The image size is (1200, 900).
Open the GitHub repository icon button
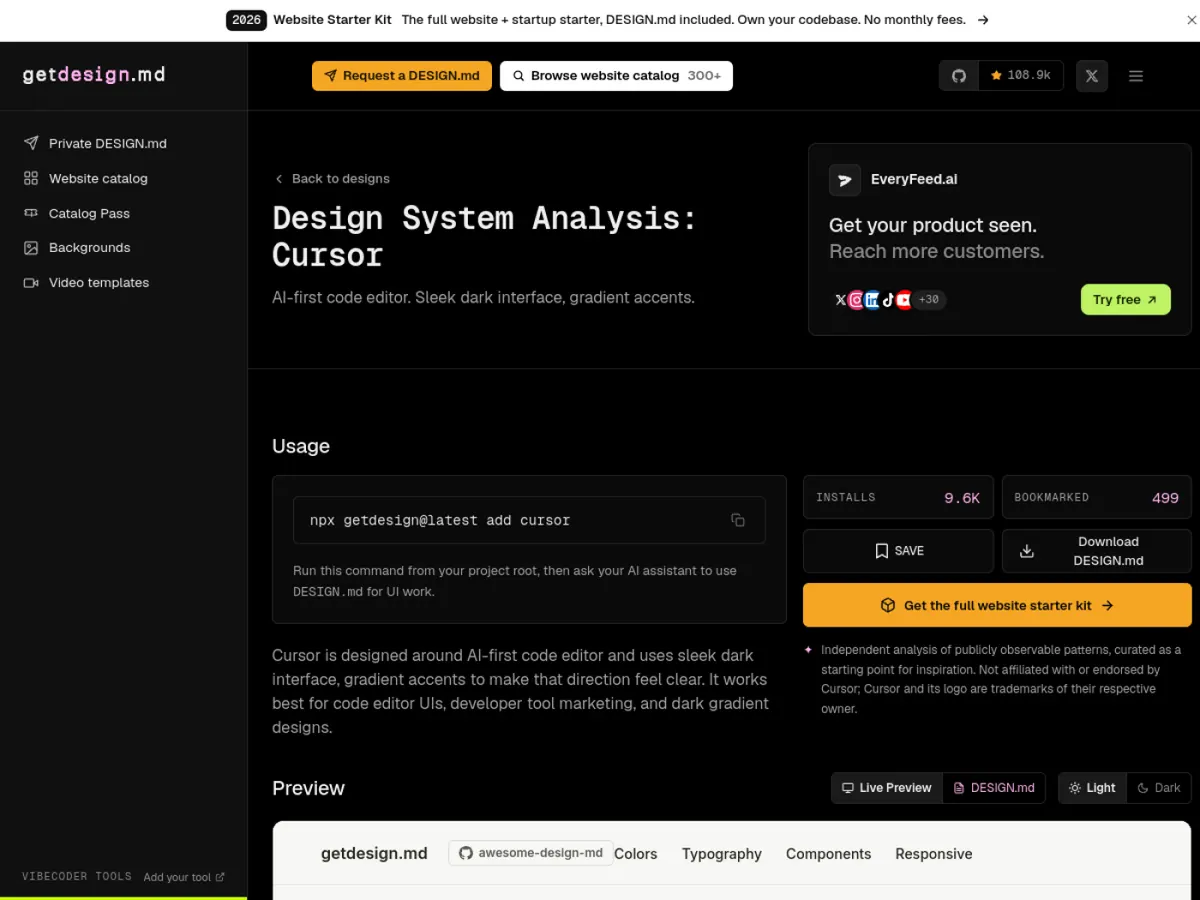[x=959, y=76]
